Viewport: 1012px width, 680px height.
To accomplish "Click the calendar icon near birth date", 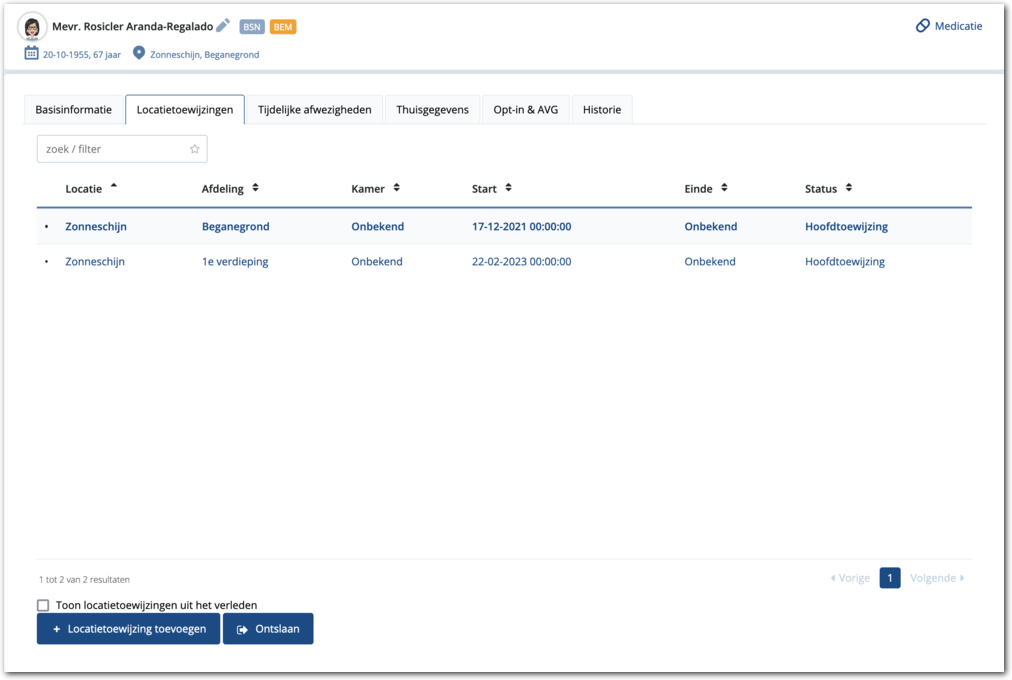I will click(x=31, y=54).
